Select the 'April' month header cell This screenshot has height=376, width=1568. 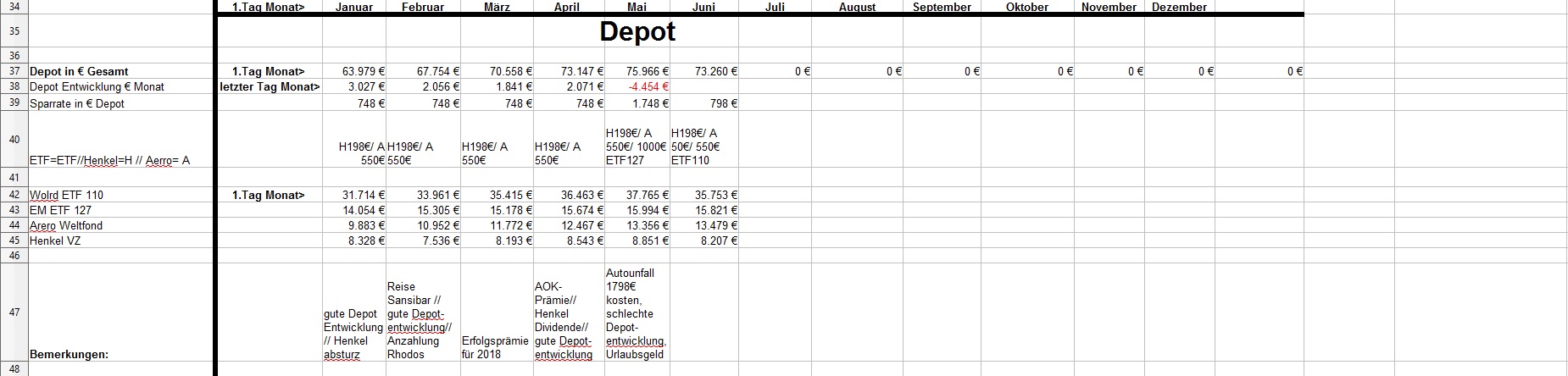[x=567, y=7]
